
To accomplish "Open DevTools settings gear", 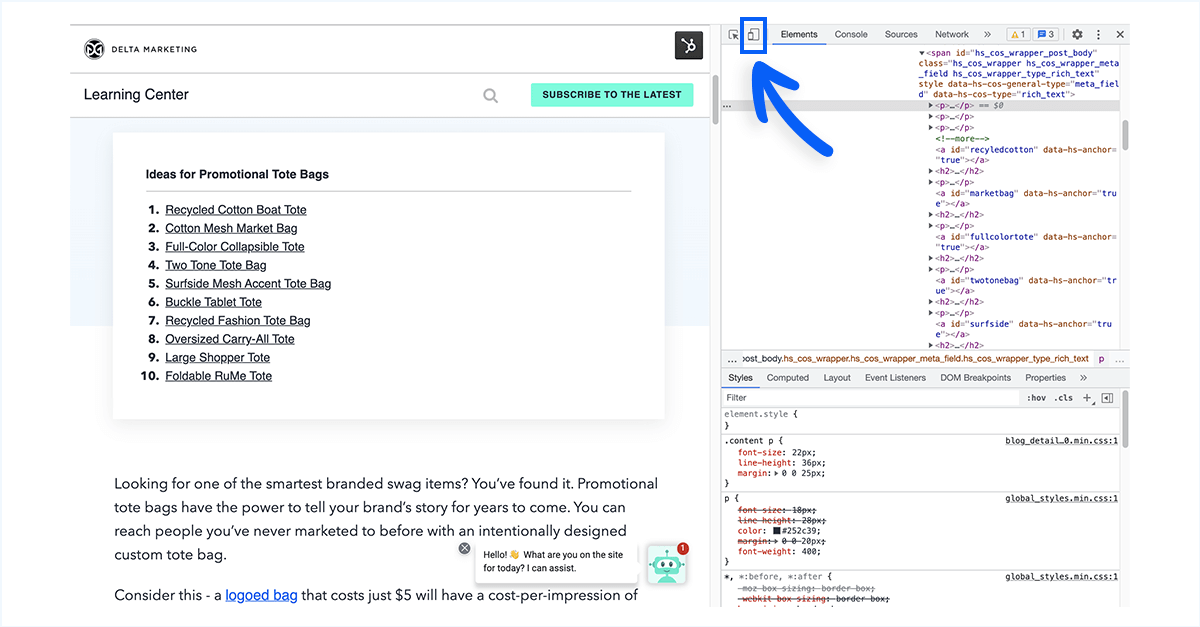I will tap(1077, 34).
